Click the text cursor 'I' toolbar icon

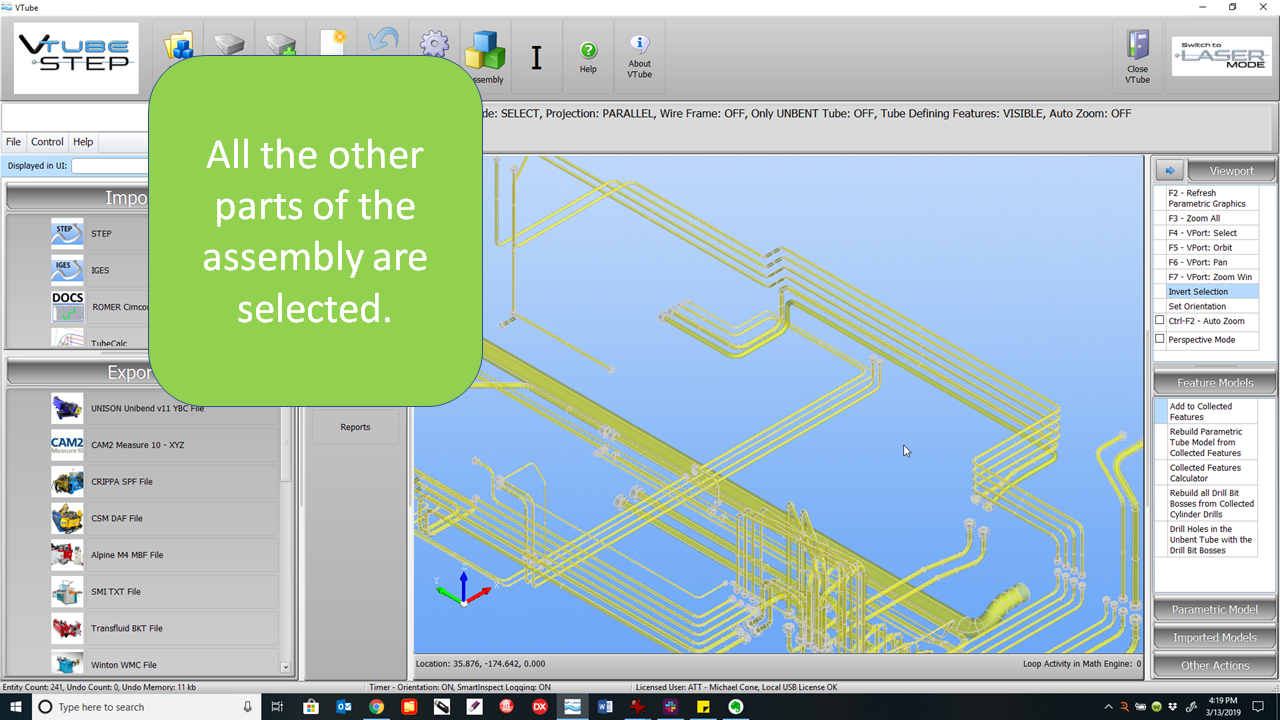pyautogui.click(x=536, y=58)
